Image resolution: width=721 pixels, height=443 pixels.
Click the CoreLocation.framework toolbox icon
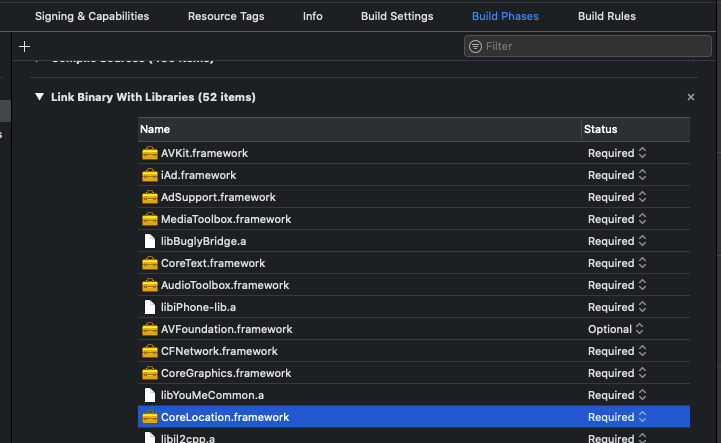coord(150,417)
